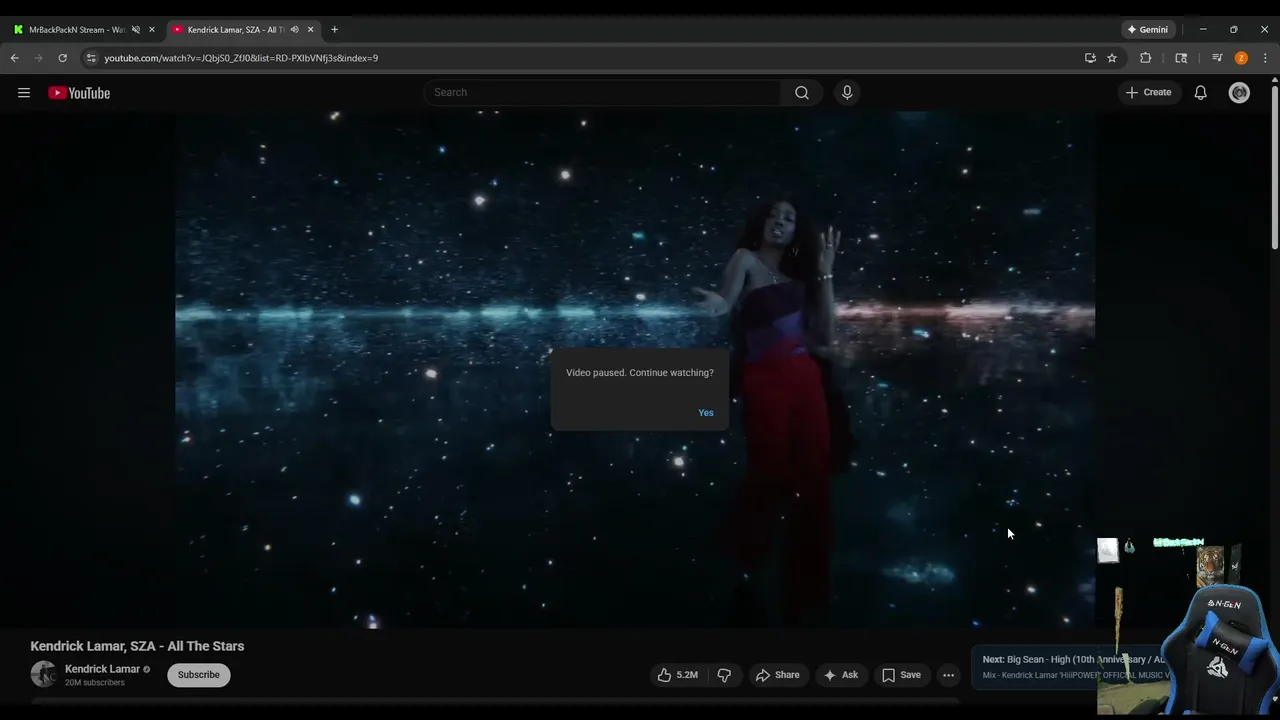1280x720 pixels.
Task: Bookmark this page with the star
Action: click(x=1112, y=58)
